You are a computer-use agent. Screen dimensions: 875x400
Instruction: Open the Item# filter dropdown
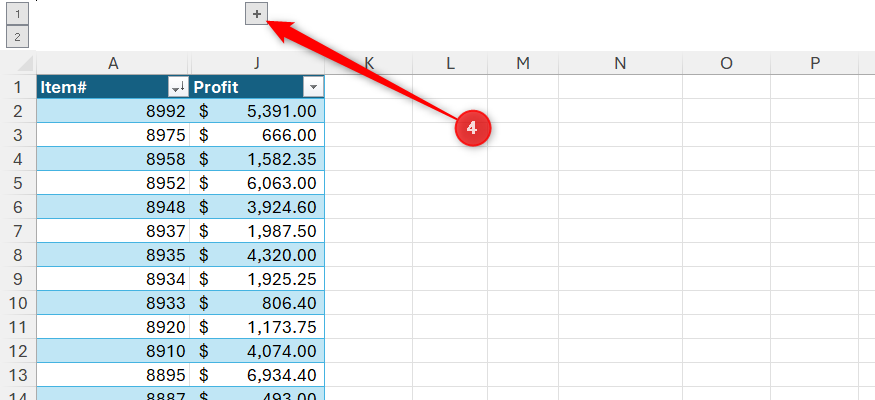178,87
